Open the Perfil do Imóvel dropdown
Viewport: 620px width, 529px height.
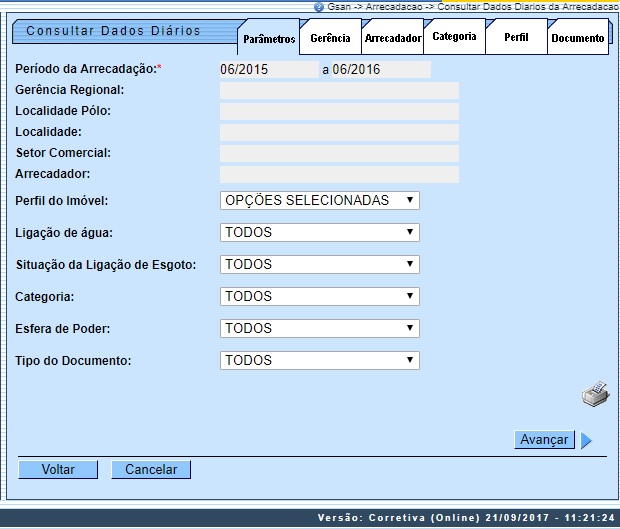point(319,201)
